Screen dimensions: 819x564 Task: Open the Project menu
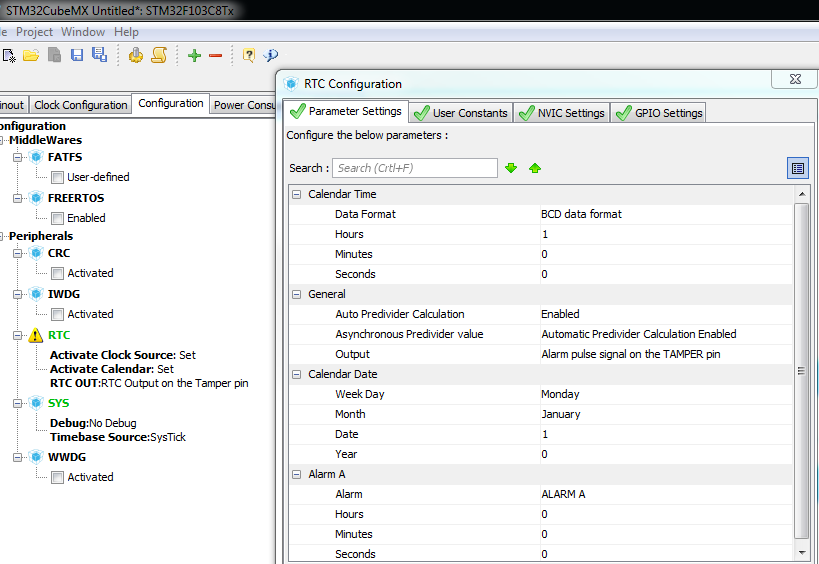(x=34, y=32)
